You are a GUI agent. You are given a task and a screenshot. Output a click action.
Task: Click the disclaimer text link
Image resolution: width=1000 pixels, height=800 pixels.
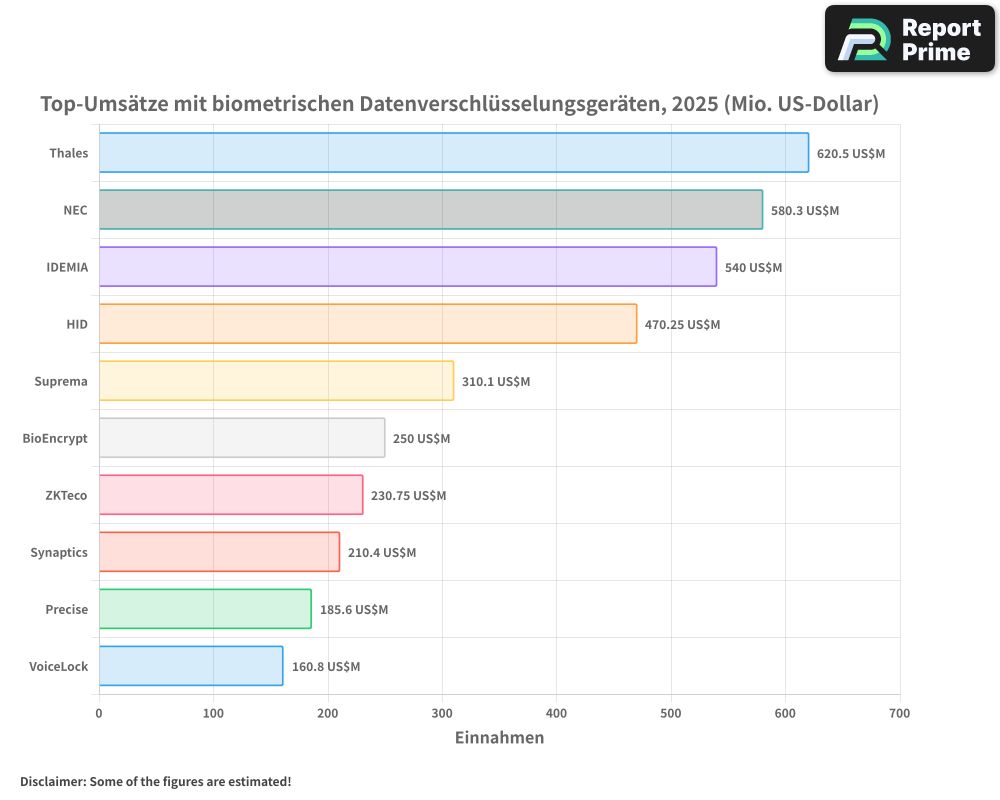pyautogui.click(x=155, y=782)
